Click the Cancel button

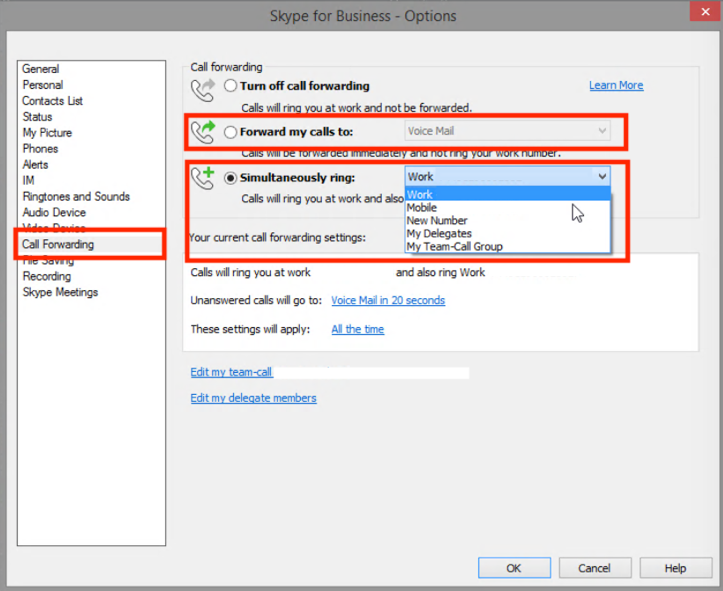click(x=595, y=568)
